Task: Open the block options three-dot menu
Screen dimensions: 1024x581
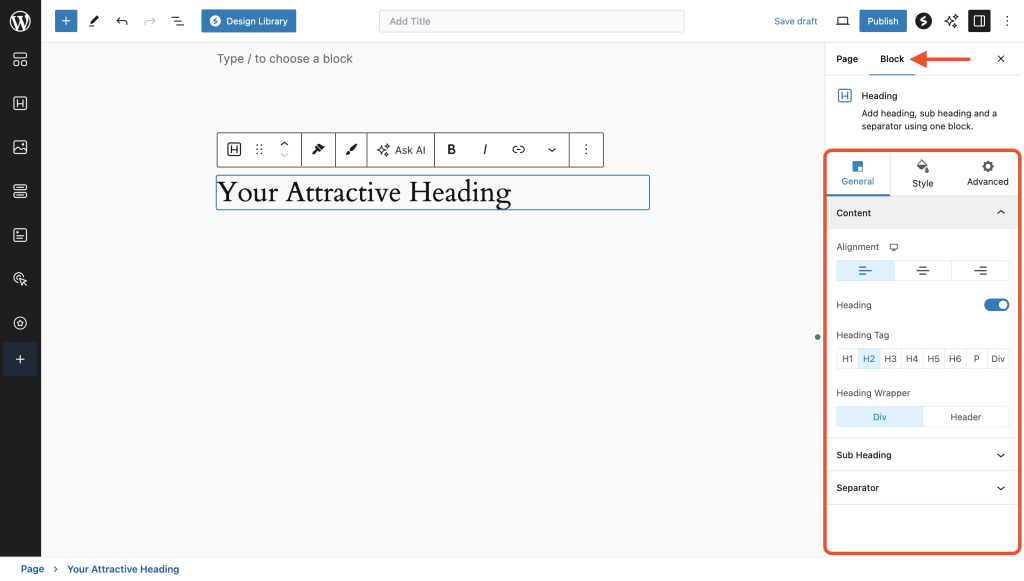Action: click(x=586, y=150)
